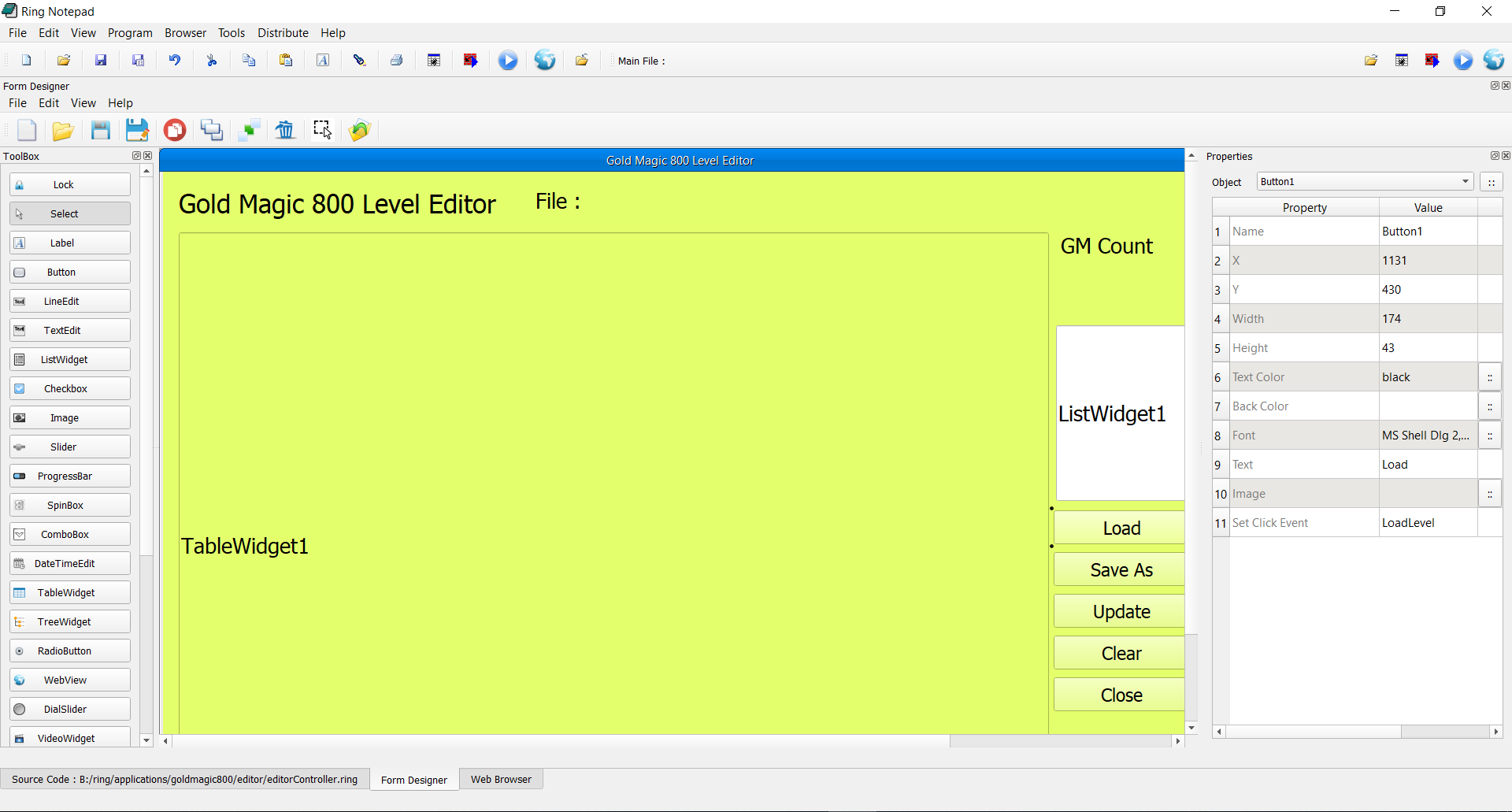Select the Save As button on the form
Image resolution: width=1512 pixels, height=812 pixels.
[x=1120, y=569]
